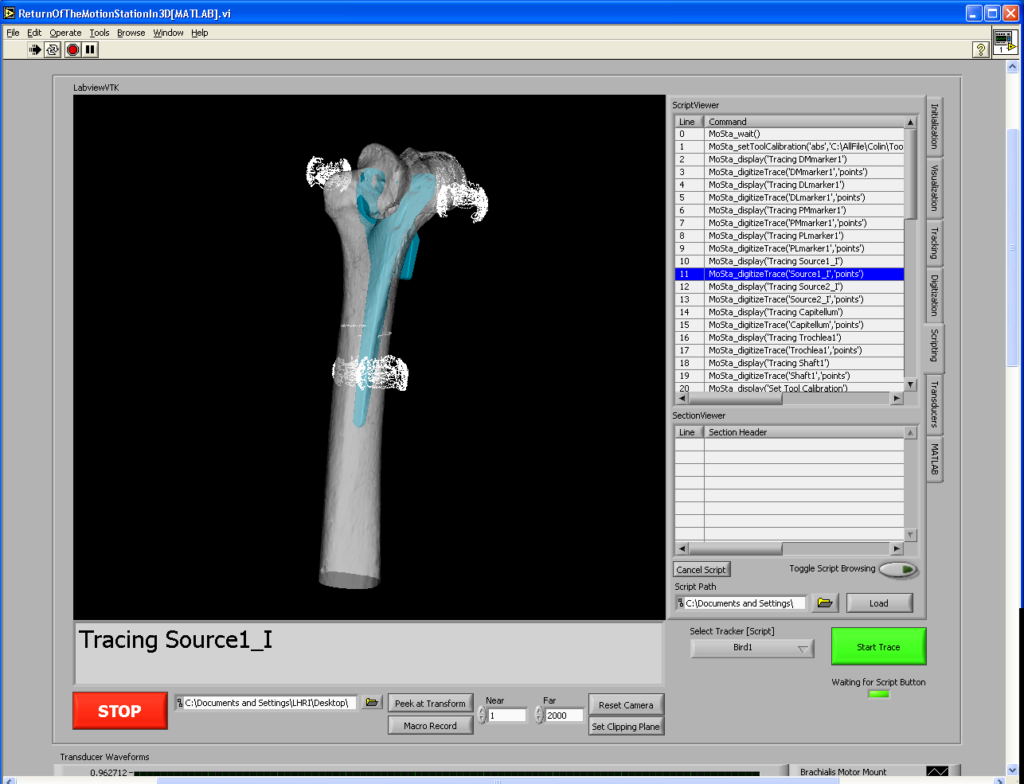
Task: Click the Run Continuously toolbar icon
Action: click(x=52, y=50)
